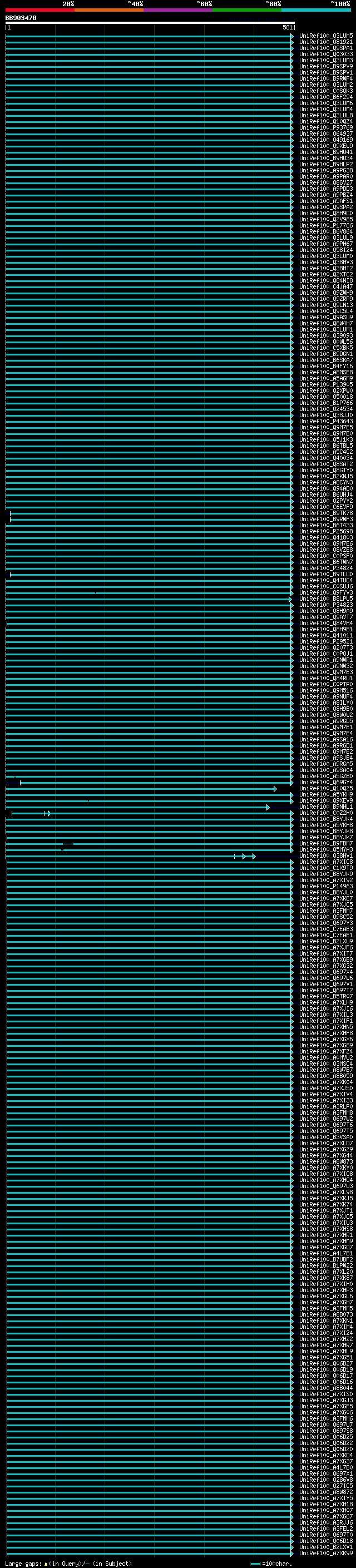
Task: Click the green ~80% identity legend segment
Action: [x=247, y=10]
